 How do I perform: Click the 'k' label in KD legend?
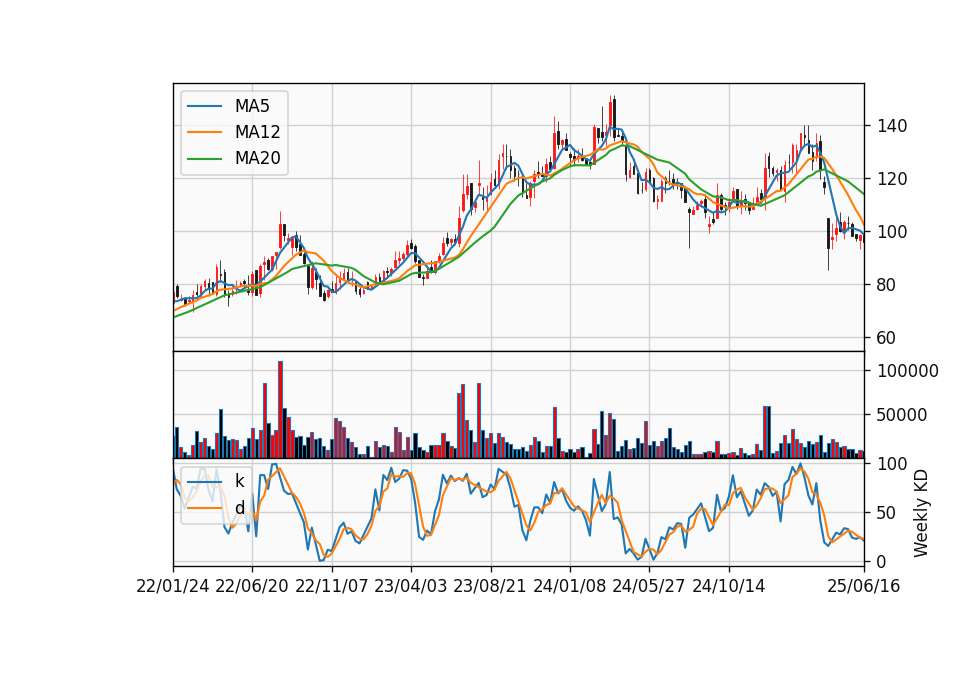pos(239,481)
